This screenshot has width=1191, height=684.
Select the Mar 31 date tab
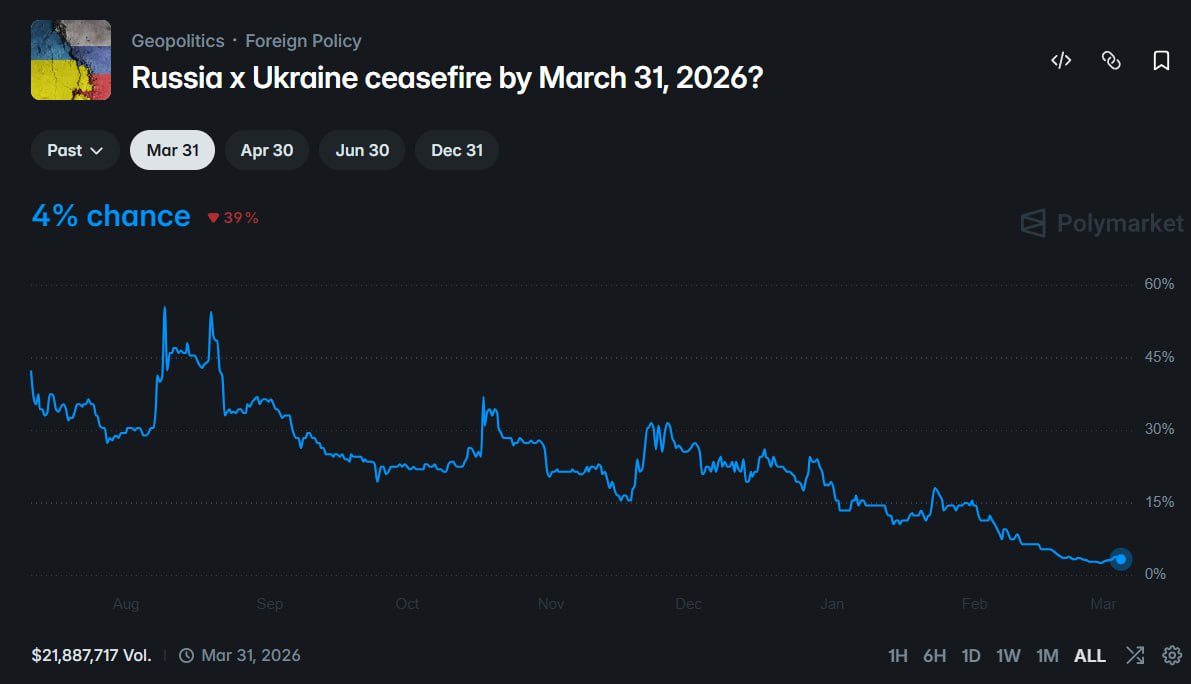click(172, 150)
